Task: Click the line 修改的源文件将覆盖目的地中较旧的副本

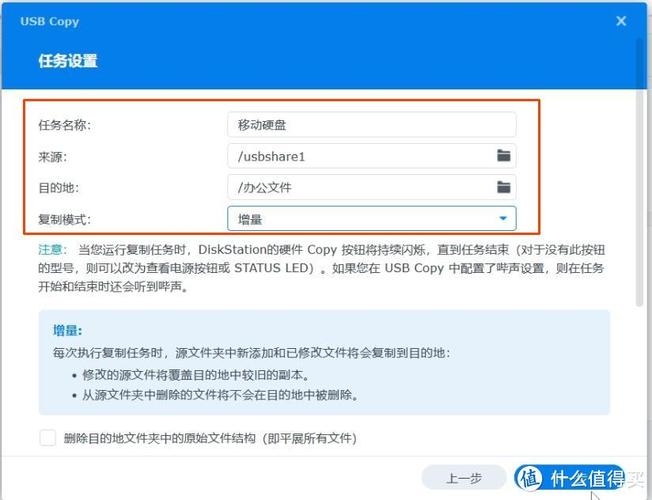Action: pyautogui.click(x=196, y=375)
